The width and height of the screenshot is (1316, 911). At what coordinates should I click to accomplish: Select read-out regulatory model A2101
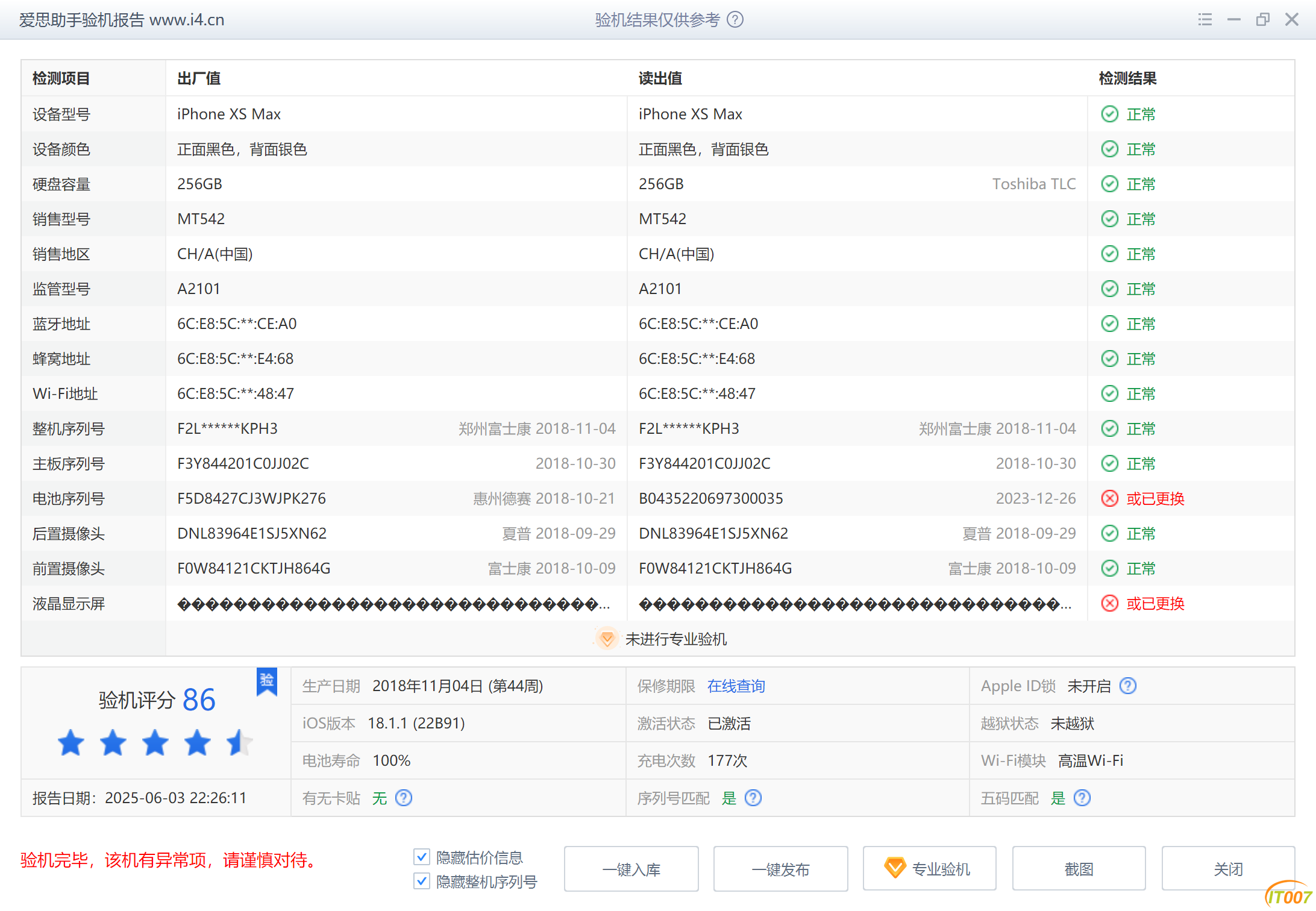[x=660, y=289]
